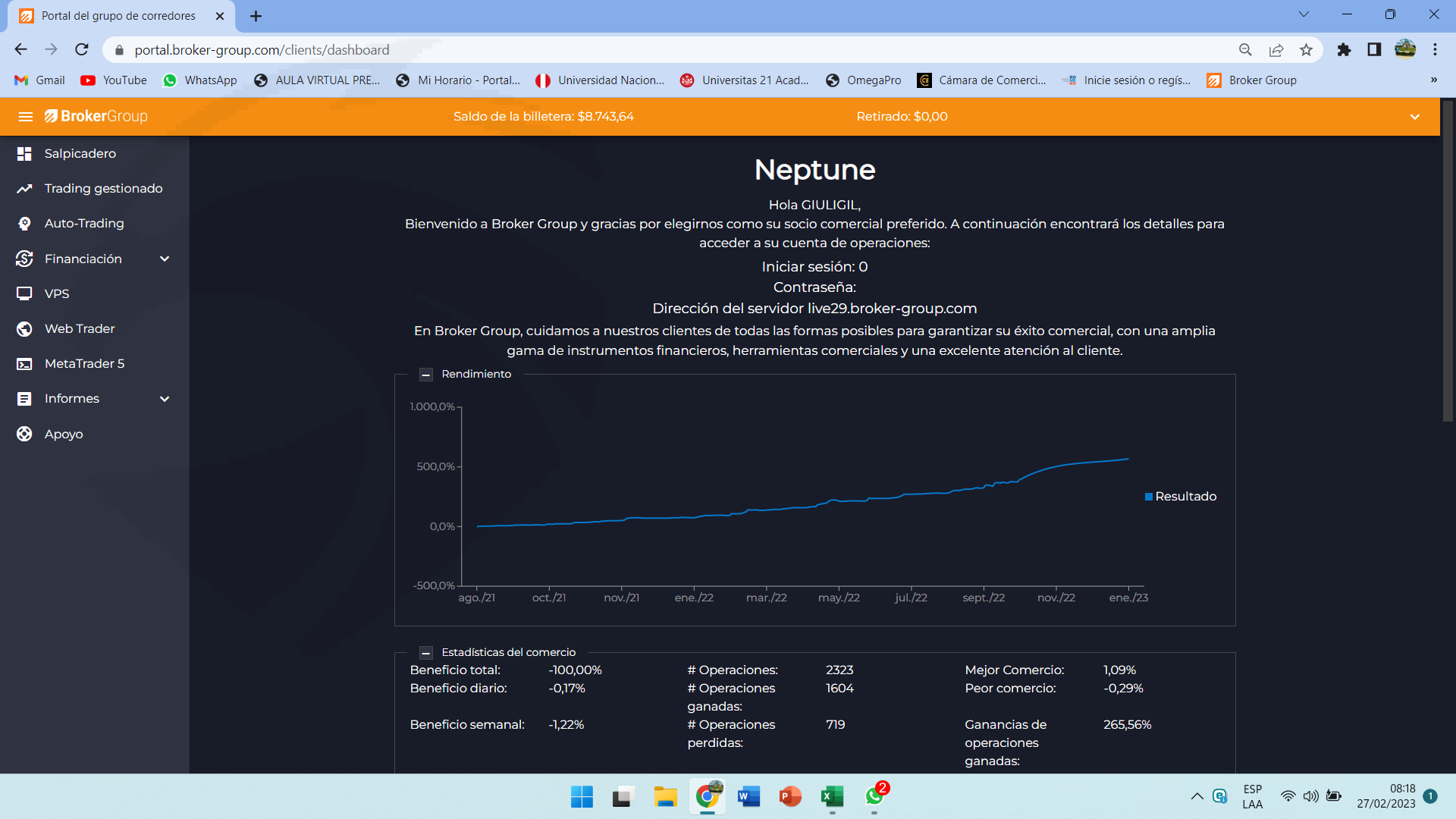Launch MetaTrader 5 sidebar item
This screenshot has height=819, width=1456.
84,364
